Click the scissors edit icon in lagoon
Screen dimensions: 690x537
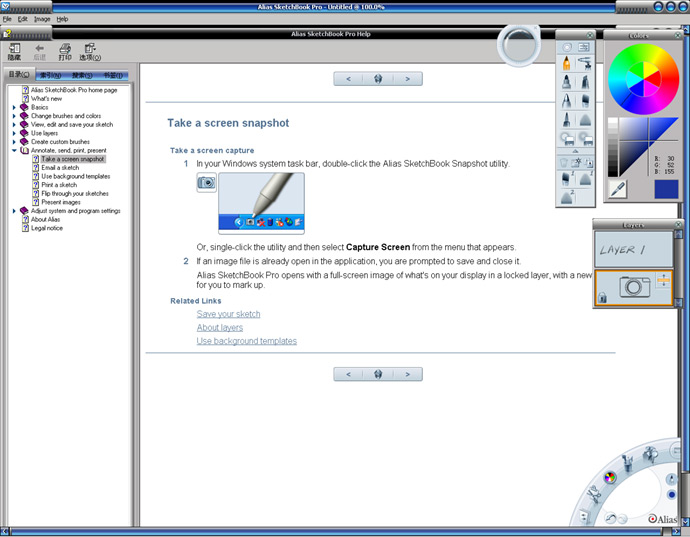pyautogui.click(x=594, y=494)
